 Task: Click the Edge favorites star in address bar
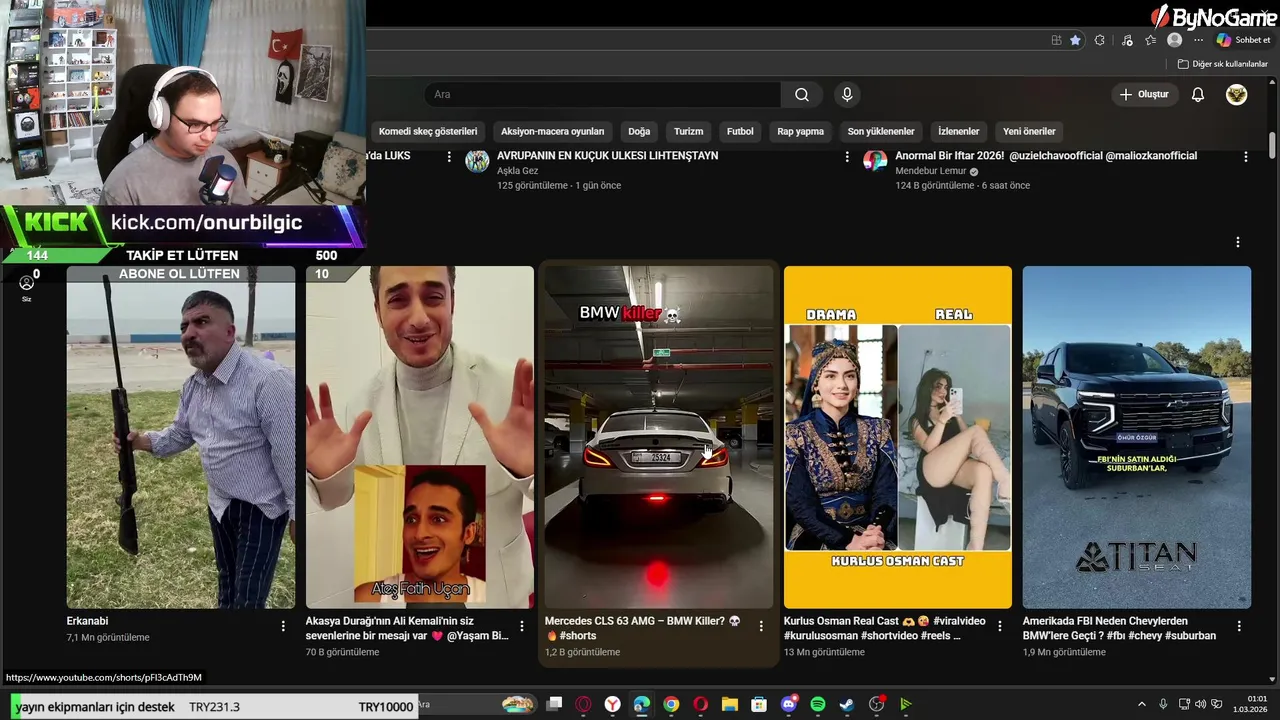tap(1075, 40)
